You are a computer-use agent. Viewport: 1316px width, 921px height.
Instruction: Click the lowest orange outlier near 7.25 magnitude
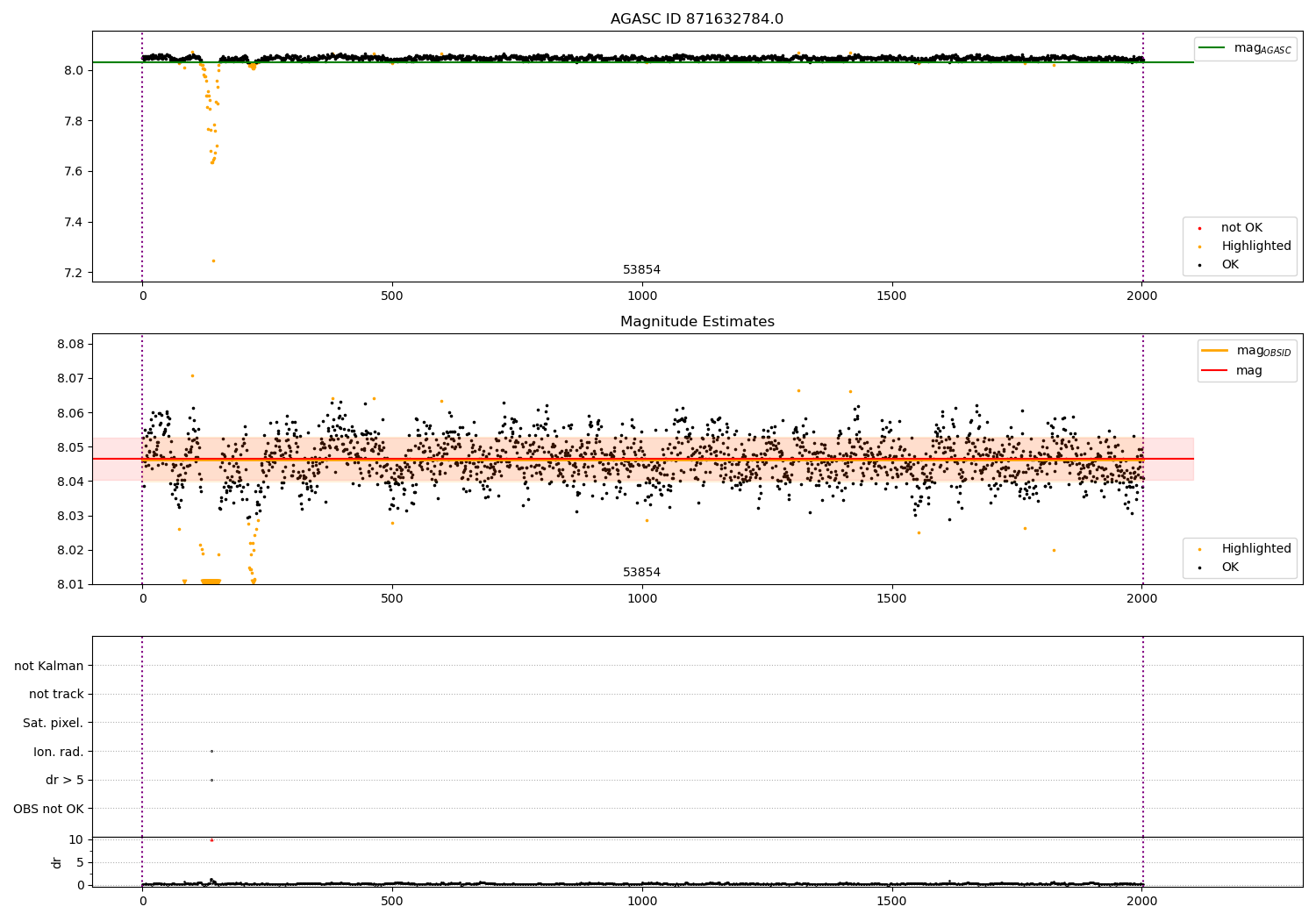coord(213,261)
